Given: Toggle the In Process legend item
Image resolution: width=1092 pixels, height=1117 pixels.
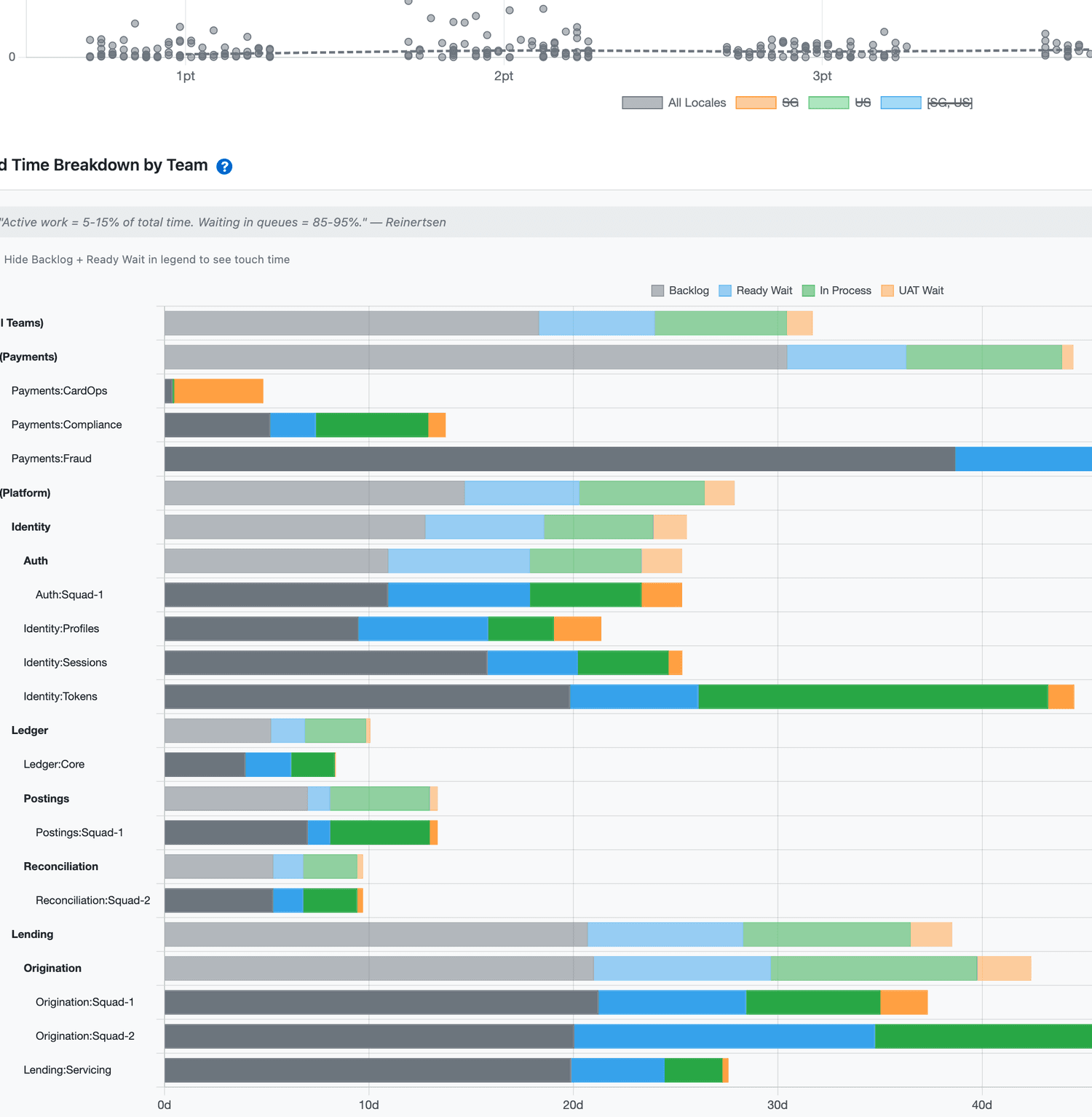Looking at the screenshot, I should click(x=836, y=291).
